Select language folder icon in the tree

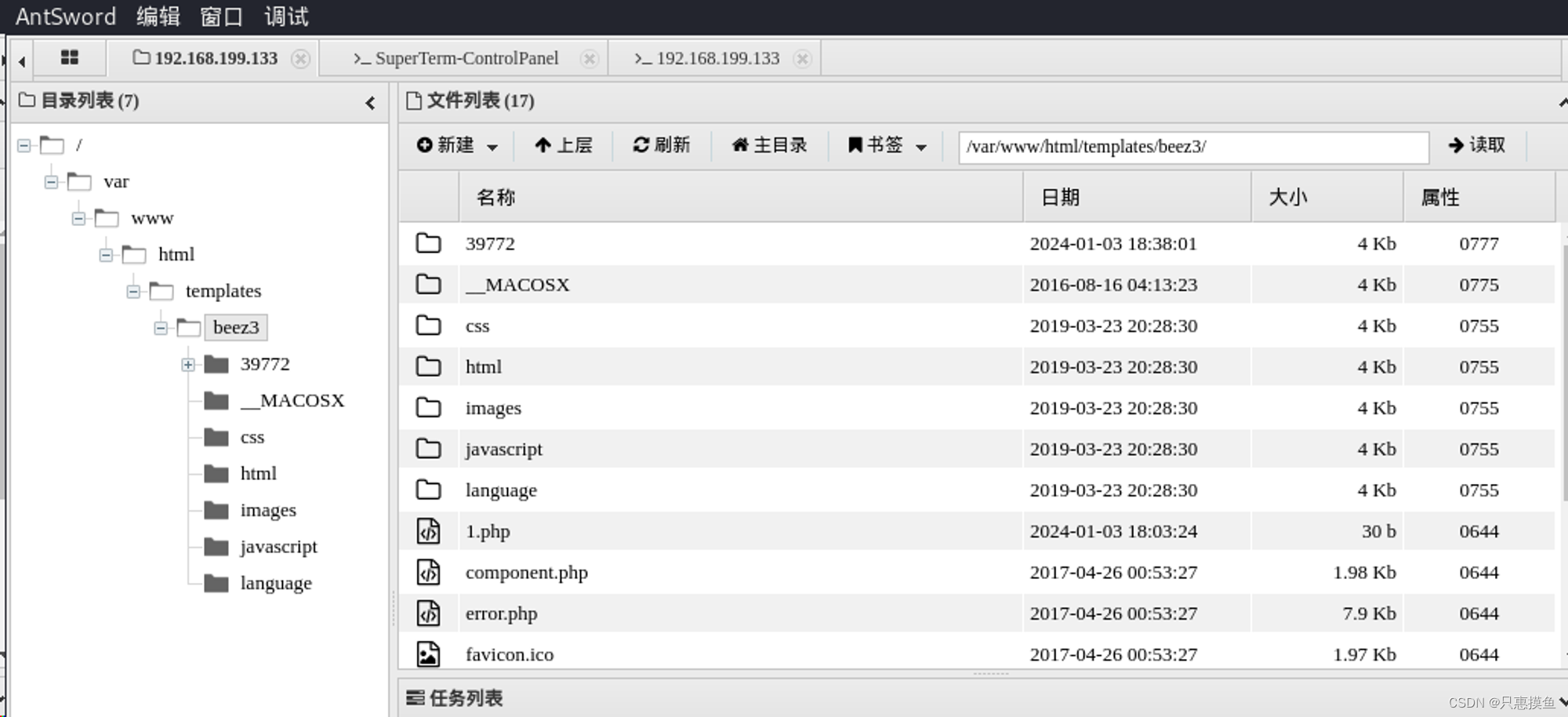216,583
